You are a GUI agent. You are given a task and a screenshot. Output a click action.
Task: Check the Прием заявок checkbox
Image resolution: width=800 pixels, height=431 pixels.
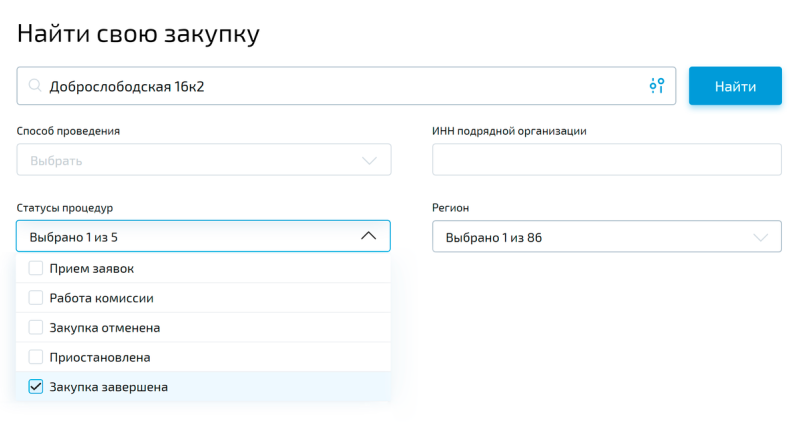pyautogui.click(x=36, y=268)
